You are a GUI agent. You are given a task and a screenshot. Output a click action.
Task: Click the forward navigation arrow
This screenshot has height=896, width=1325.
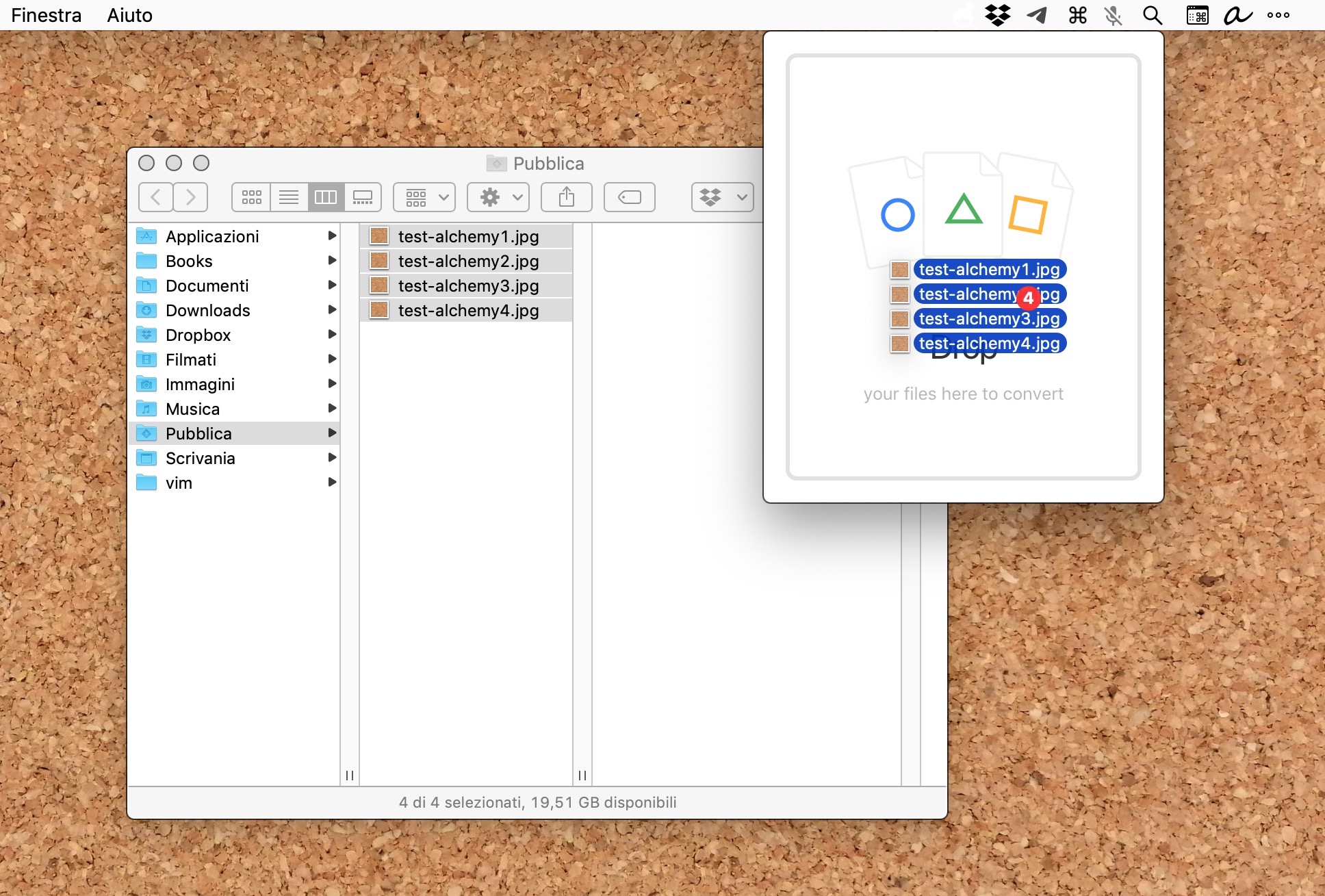coord(191,198)
